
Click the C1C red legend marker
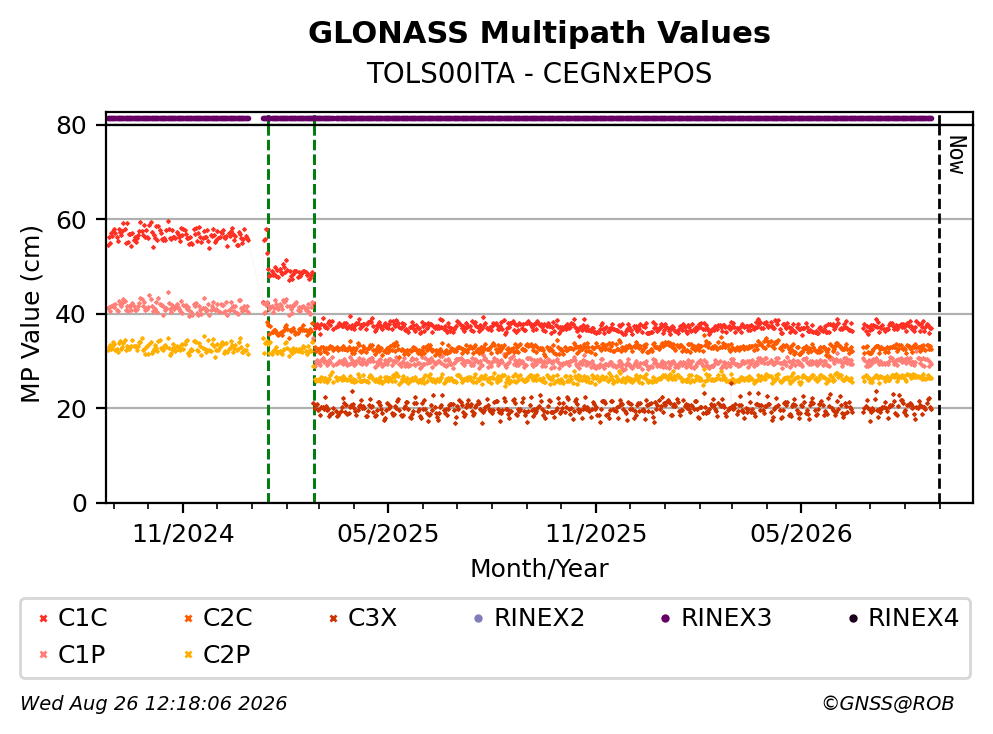[43, 618]
